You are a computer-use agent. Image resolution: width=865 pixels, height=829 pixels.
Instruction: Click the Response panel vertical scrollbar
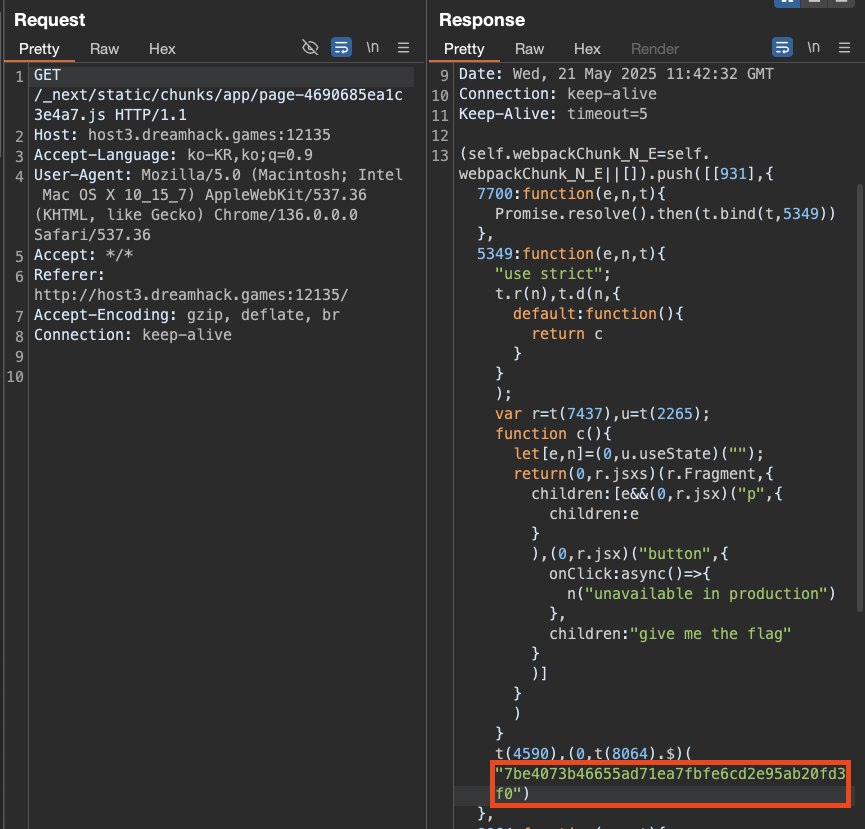pyautogui.click(x=860, y=397)
